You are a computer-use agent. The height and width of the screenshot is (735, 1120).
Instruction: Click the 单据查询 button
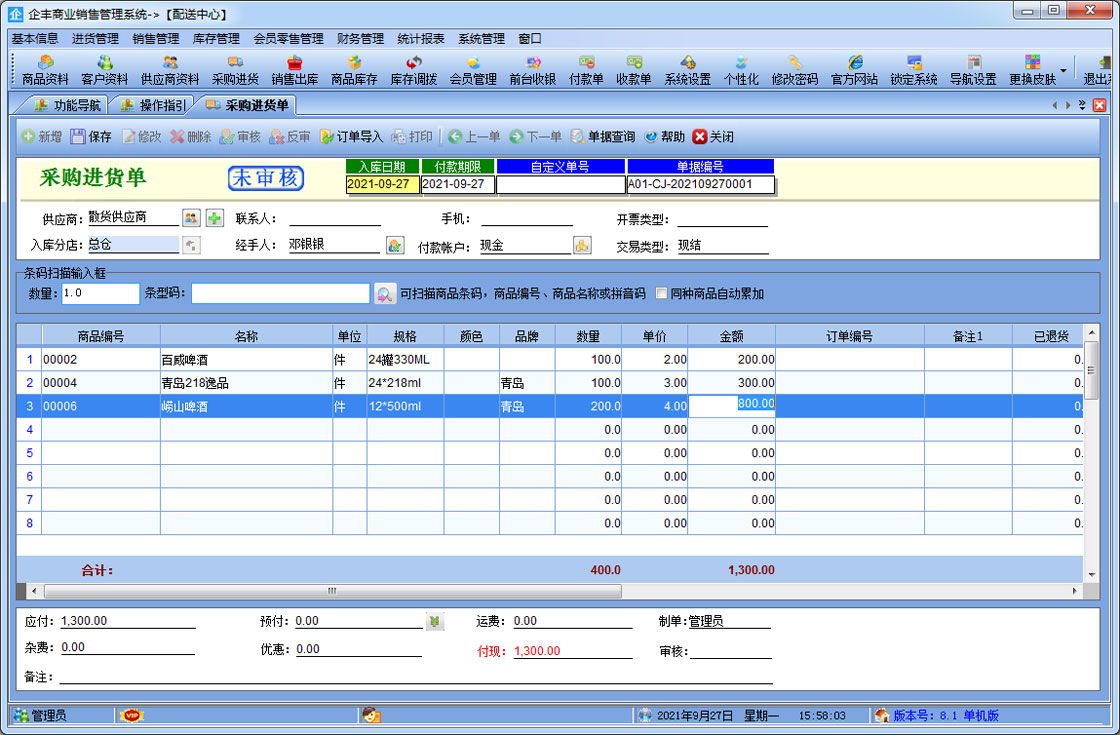tap(602, 137)
